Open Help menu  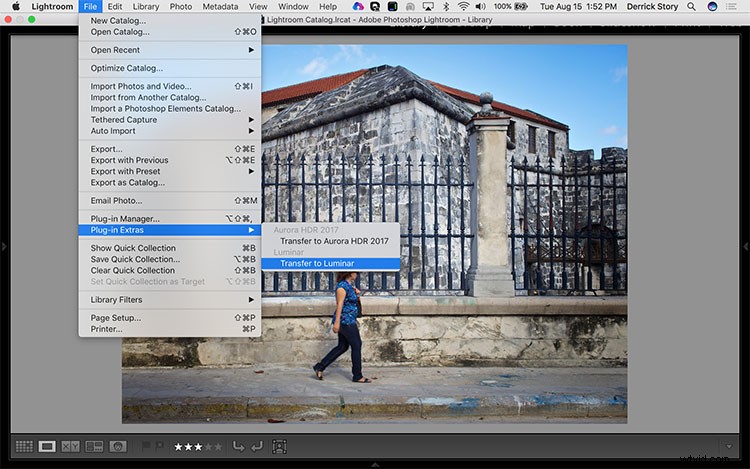pyautogui.click(x=328, y=6)
